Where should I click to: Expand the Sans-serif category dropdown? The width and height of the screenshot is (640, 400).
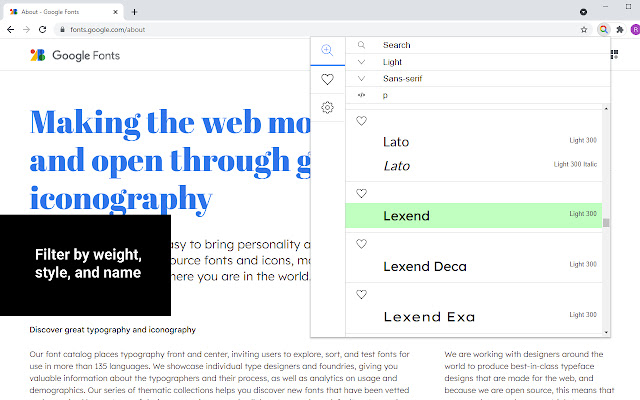pyautogui.click(x=361, y=78)
